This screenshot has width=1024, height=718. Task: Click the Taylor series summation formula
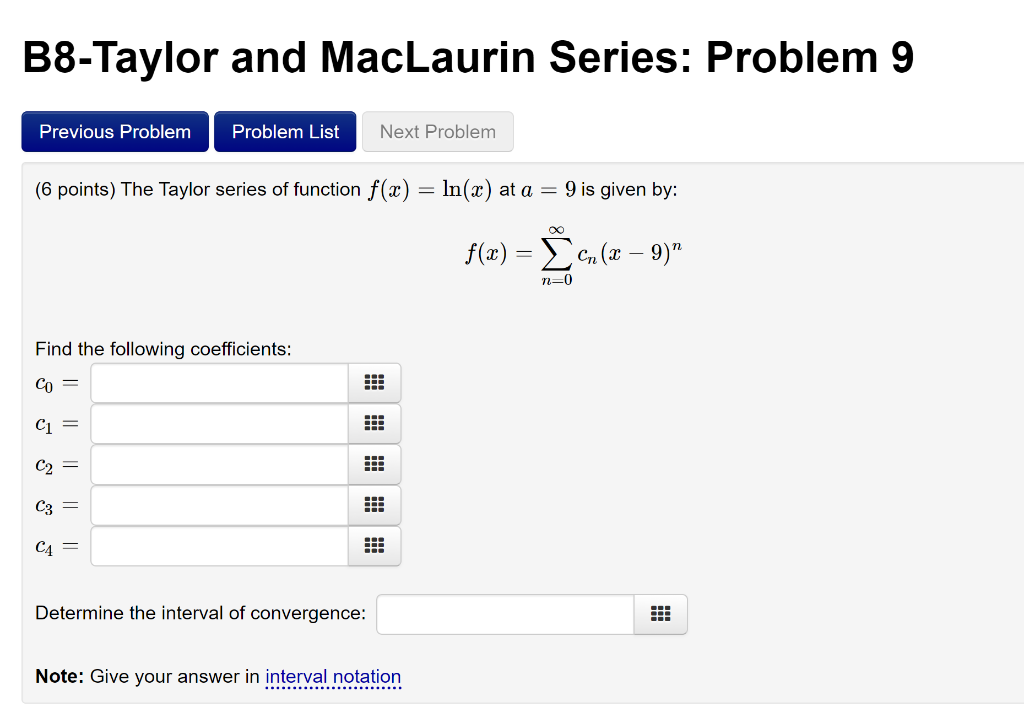[573, 255]
